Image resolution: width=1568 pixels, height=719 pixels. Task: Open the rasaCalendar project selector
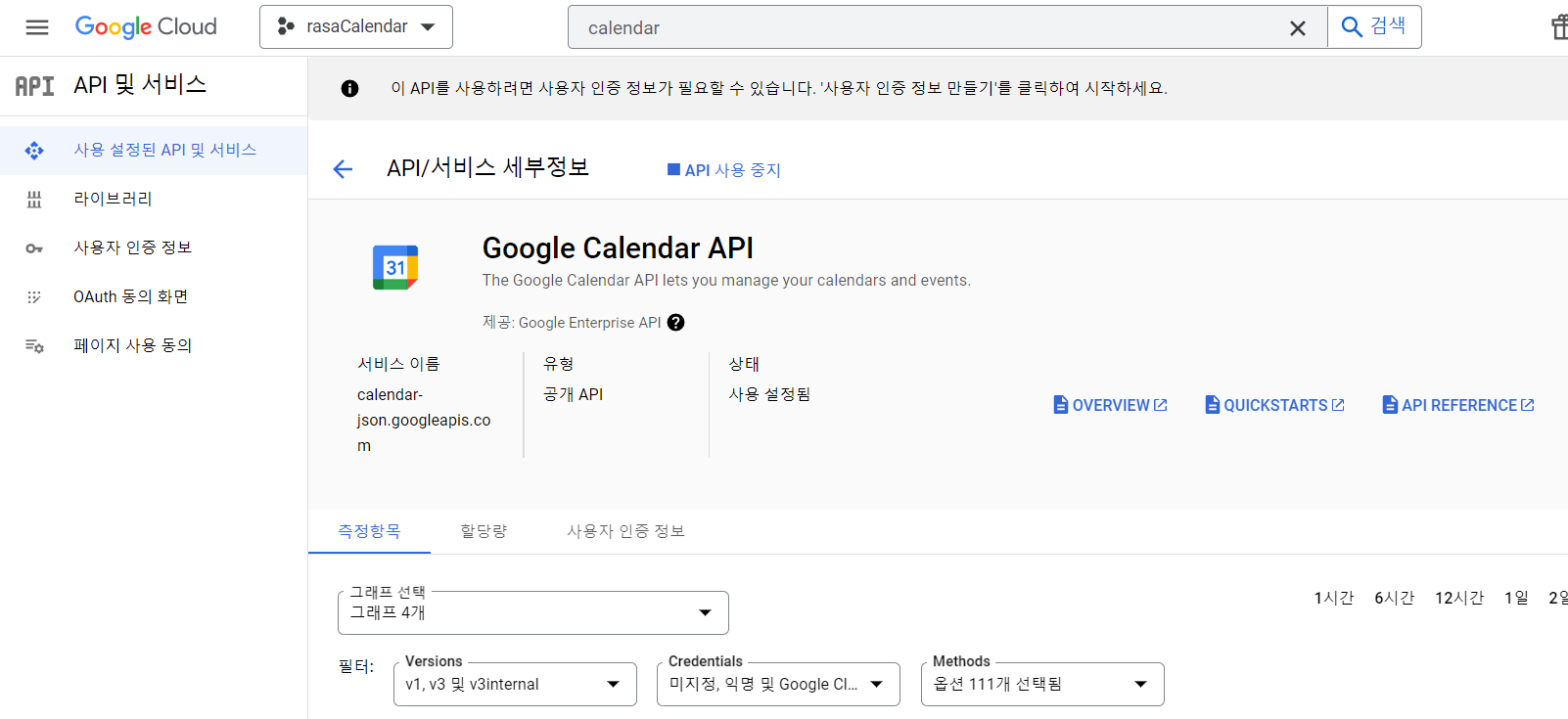click(356, 27)
